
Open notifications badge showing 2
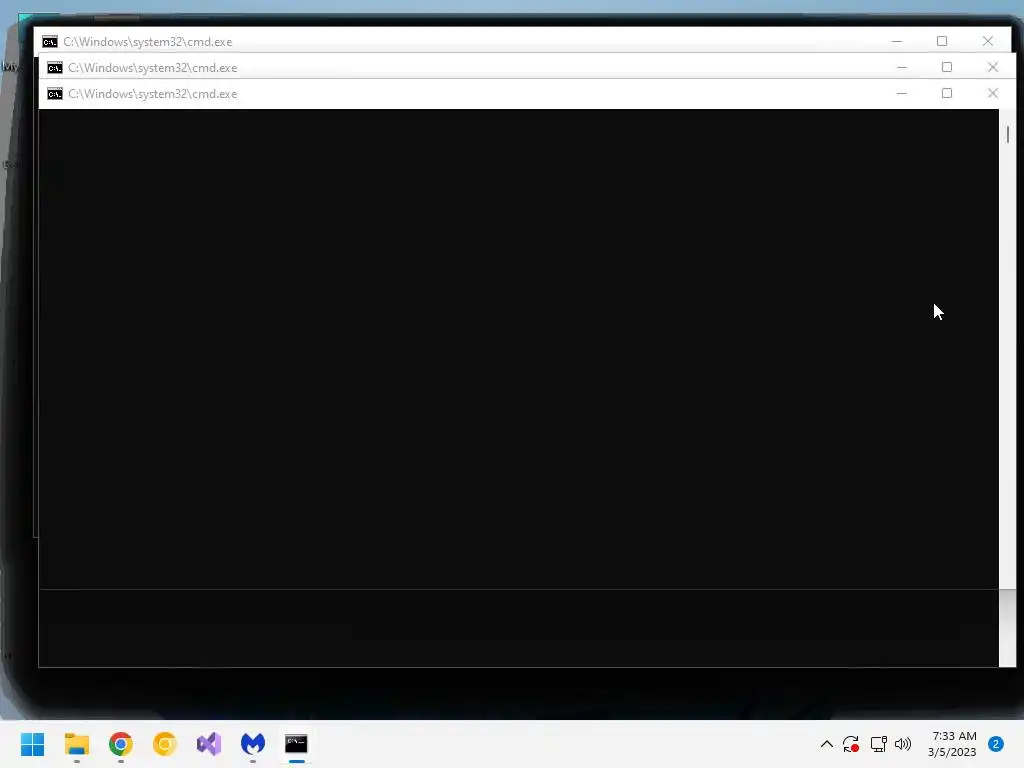click(996, 744)
